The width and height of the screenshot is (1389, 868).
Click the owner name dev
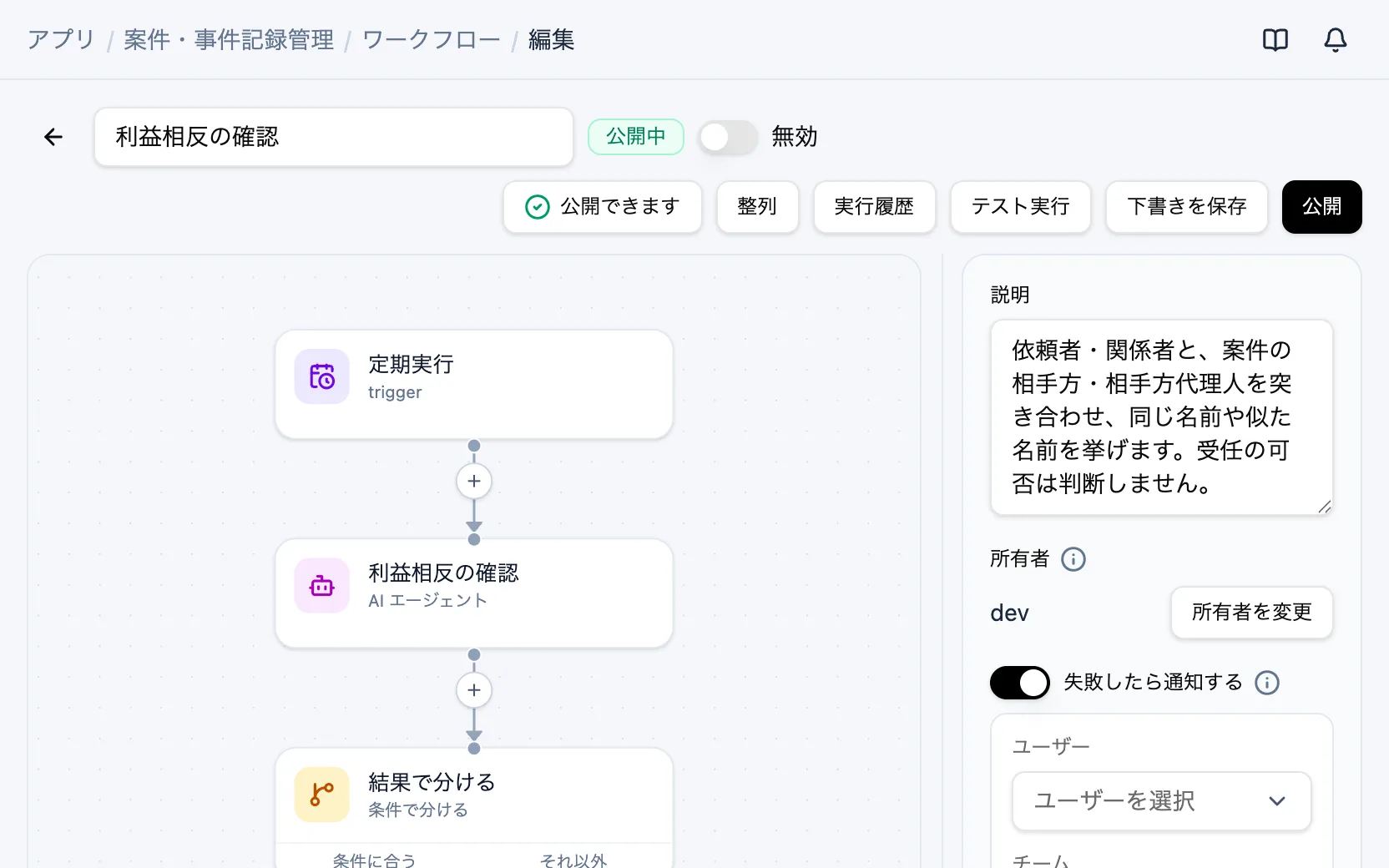point(1009,613)
